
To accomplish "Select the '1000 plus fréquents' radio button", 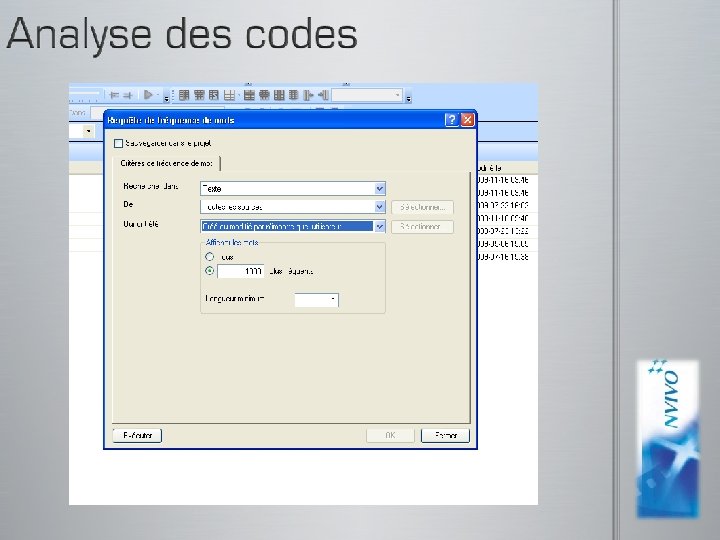I will [x=209, y=271].
